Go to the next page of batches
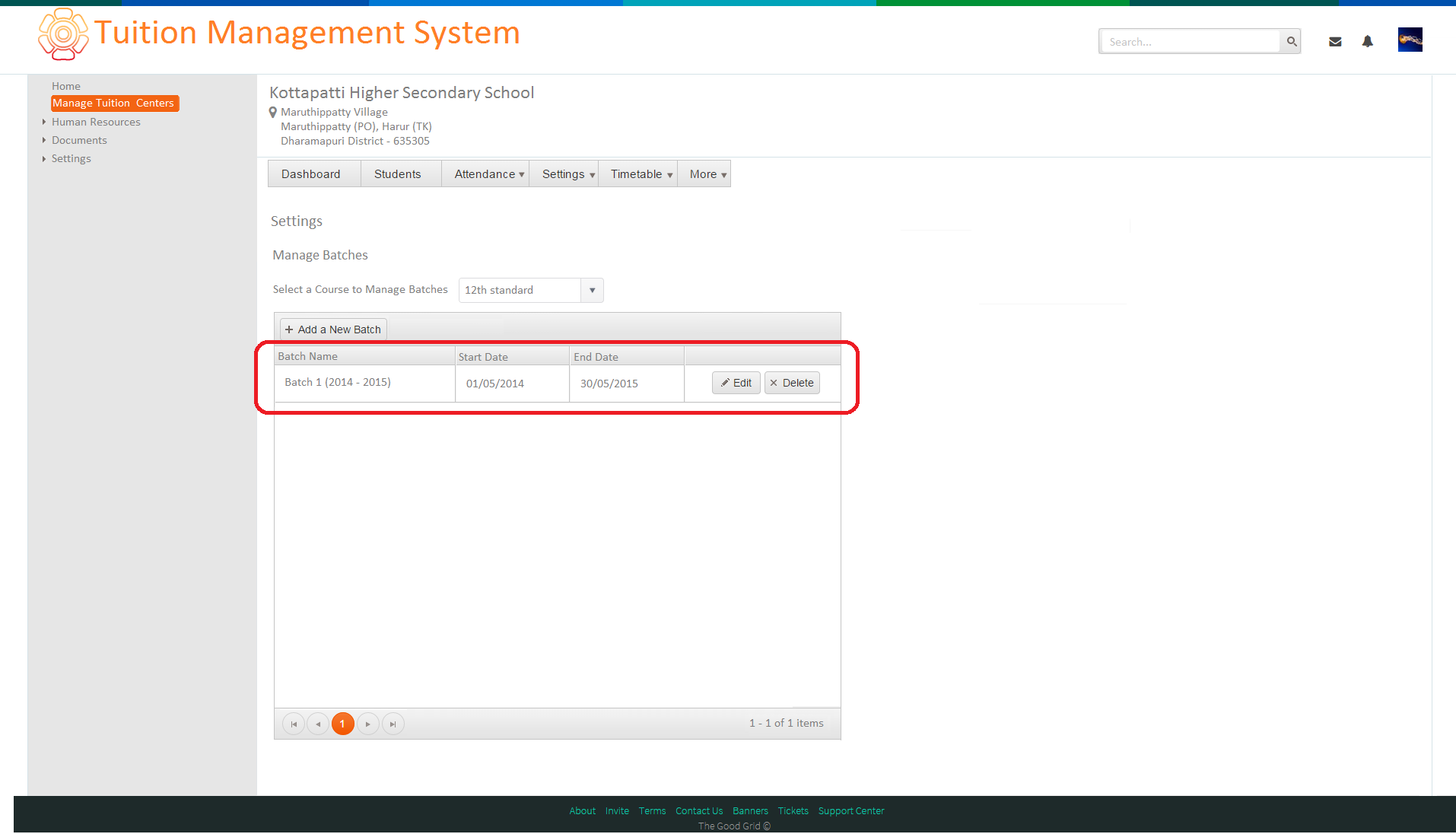This screenshot has height=834, width=1456. point(368,724)
